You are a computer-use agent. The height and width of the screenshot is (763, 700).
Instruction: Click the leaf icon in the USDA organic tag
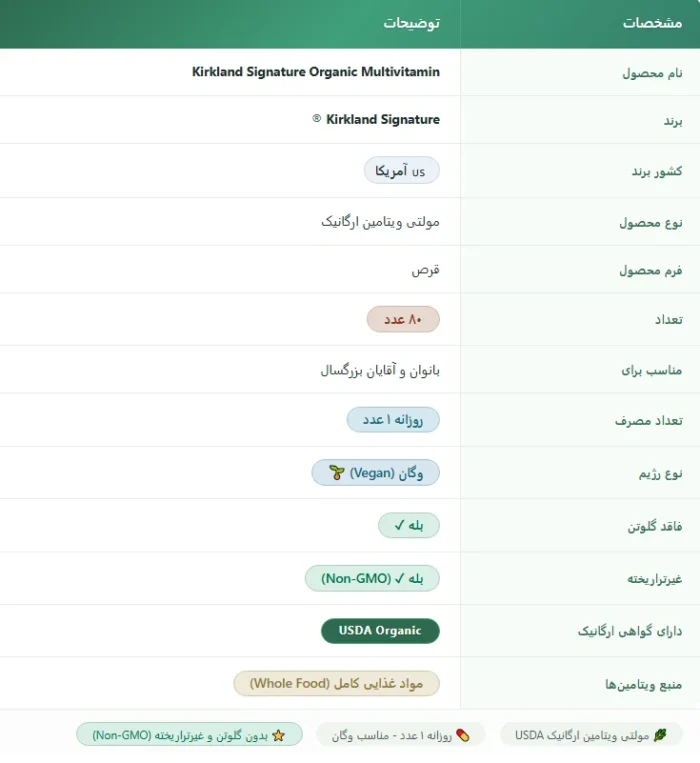pos(660,735)
